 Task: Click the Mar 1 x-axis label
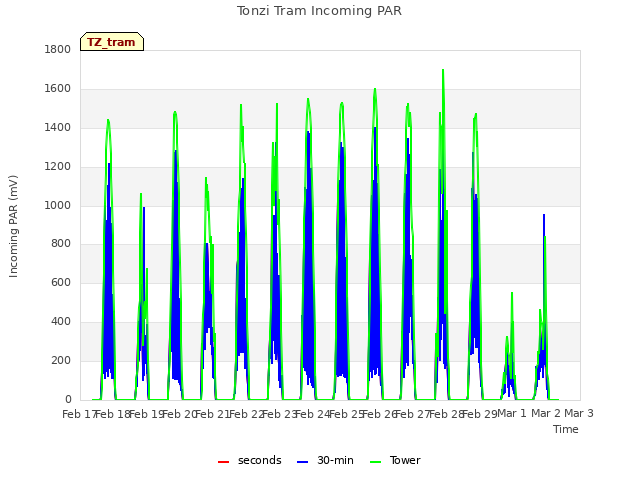tap(512, 413)
